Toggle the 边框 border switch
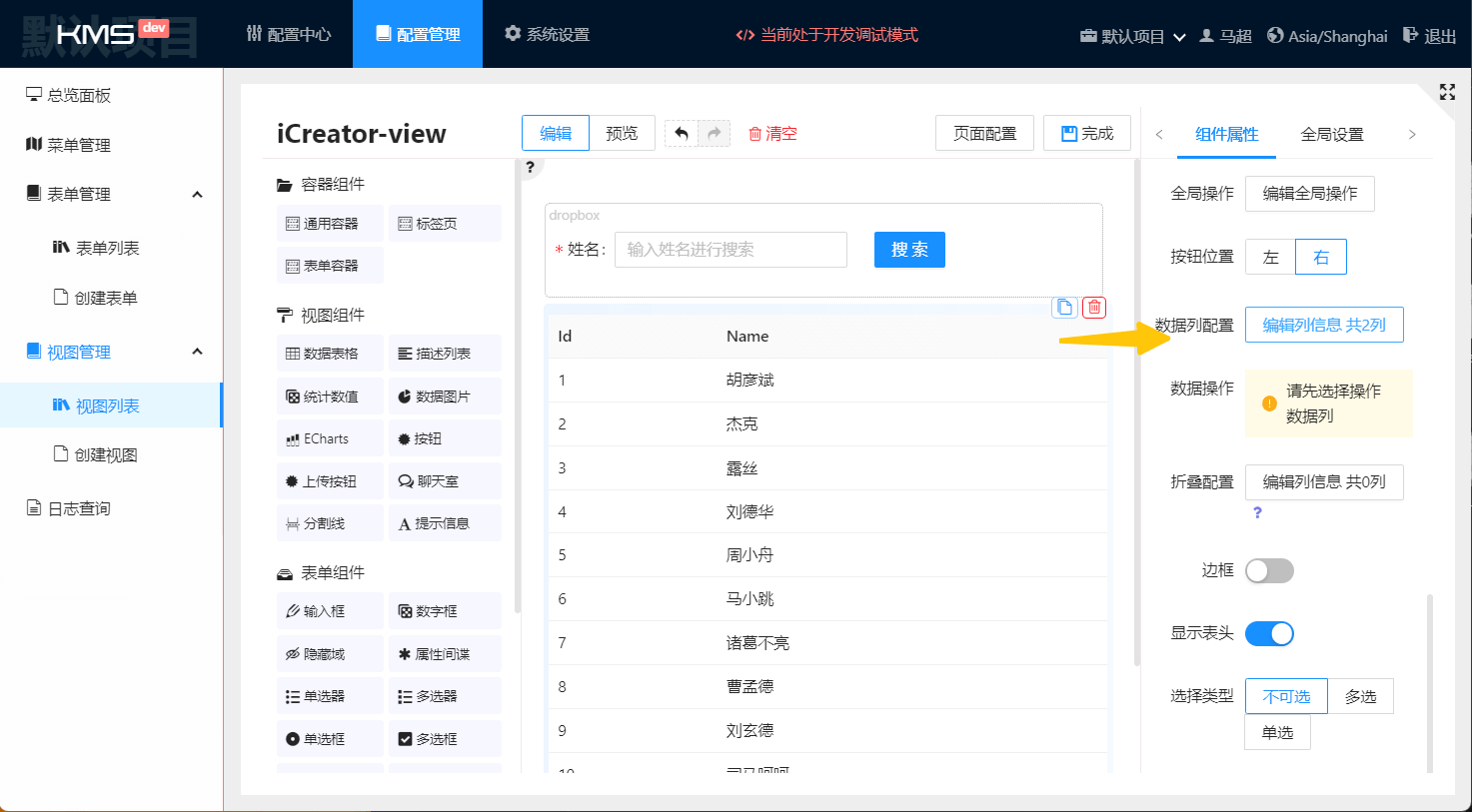Image resolution: width=1472 pixels, height=812 pixels. tap(1268, 570)
